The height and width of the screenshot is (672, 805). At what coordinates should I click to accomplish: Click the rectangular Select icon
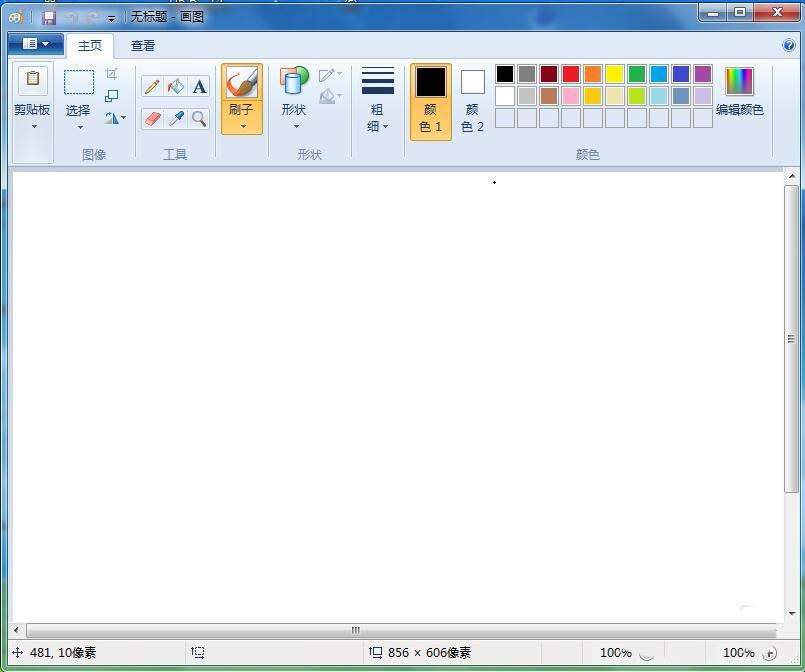point(79,82)
